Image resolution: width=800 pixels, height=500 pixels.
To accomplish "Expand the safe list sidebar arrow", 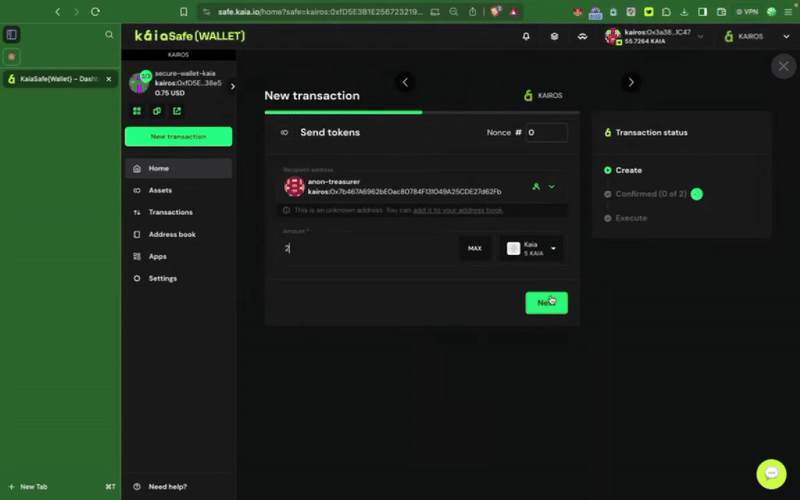I will 233,86.
